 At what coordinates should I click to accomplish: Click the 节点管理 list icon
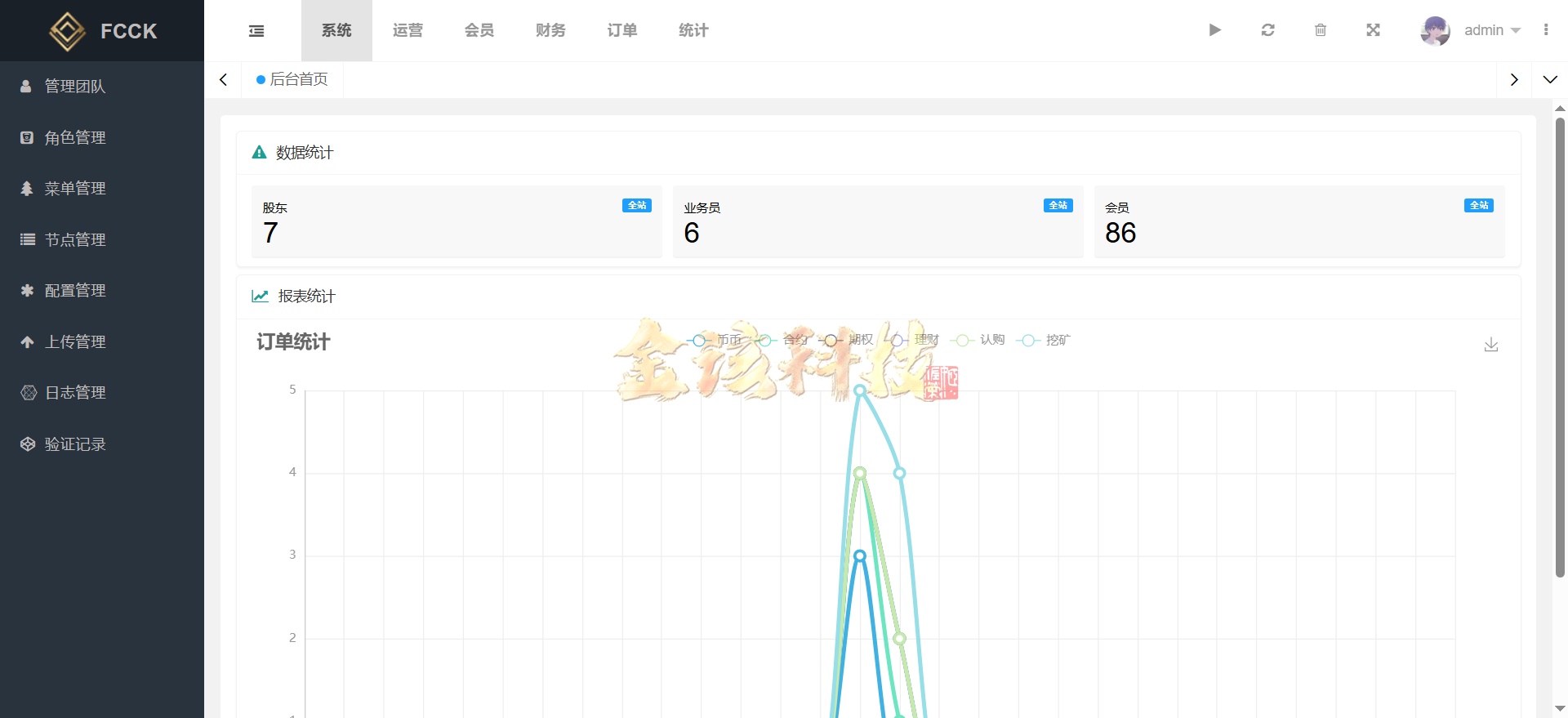pos(28,239)
